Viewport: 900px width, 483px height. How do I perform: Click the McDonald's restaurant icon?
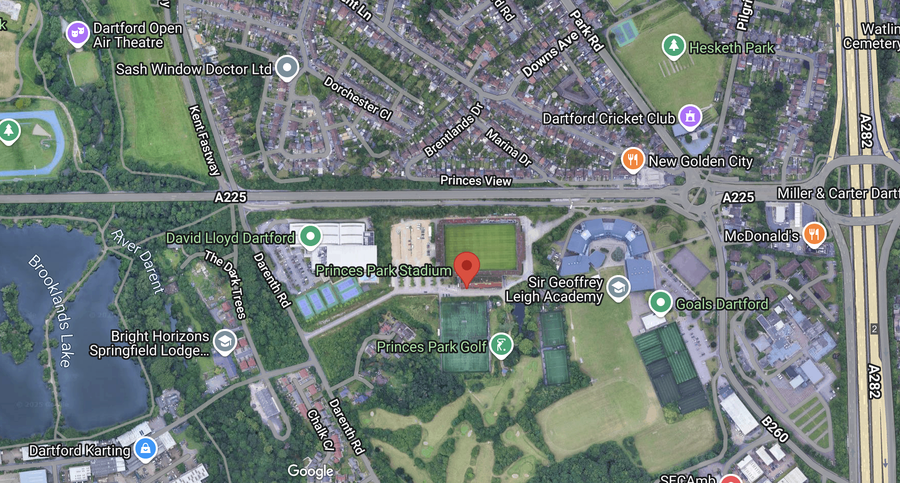(x=813, y=234)
